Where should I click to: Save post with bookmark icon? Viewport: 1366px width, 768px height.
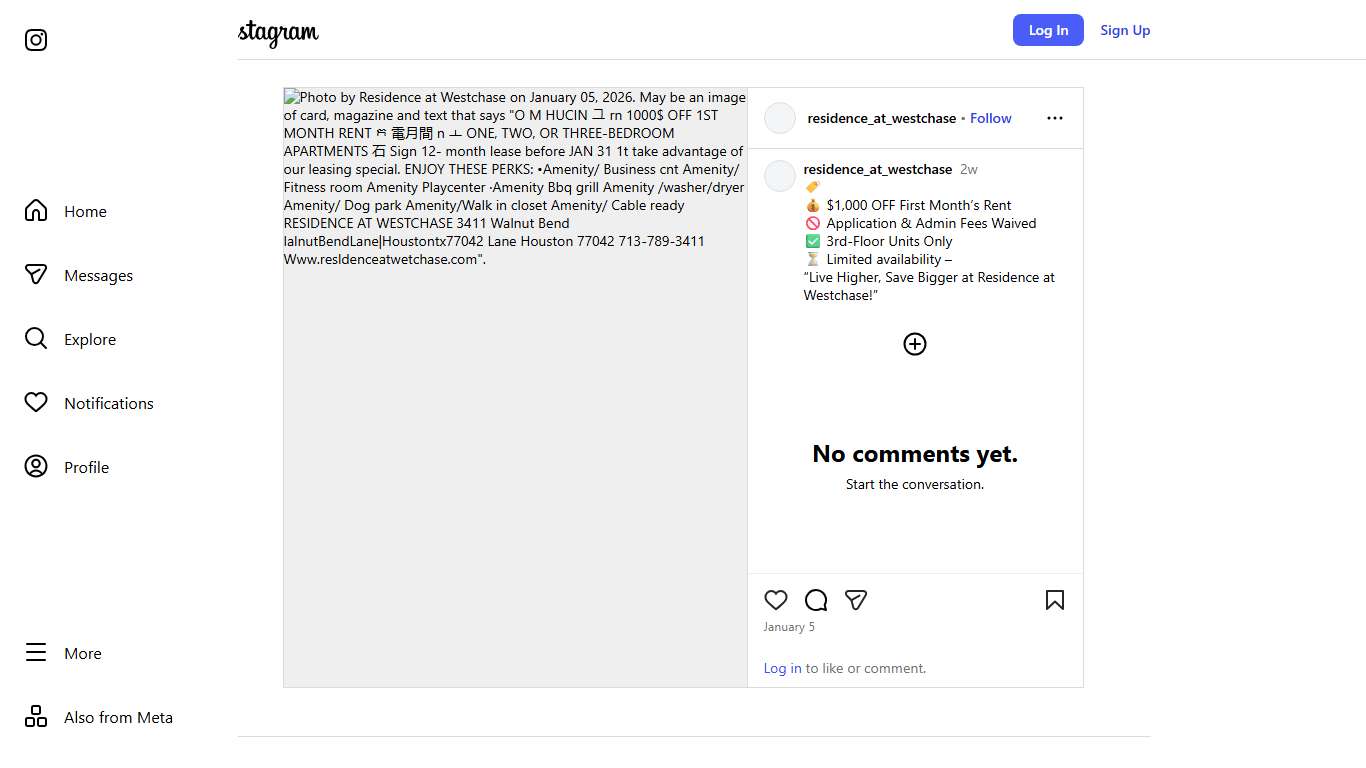coord(1054,600)
